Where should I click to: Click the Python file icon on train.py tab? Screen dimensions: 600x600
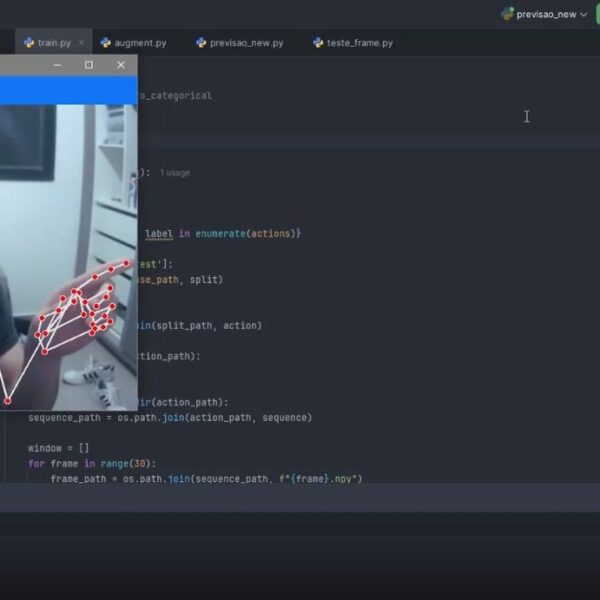[28, 43]
